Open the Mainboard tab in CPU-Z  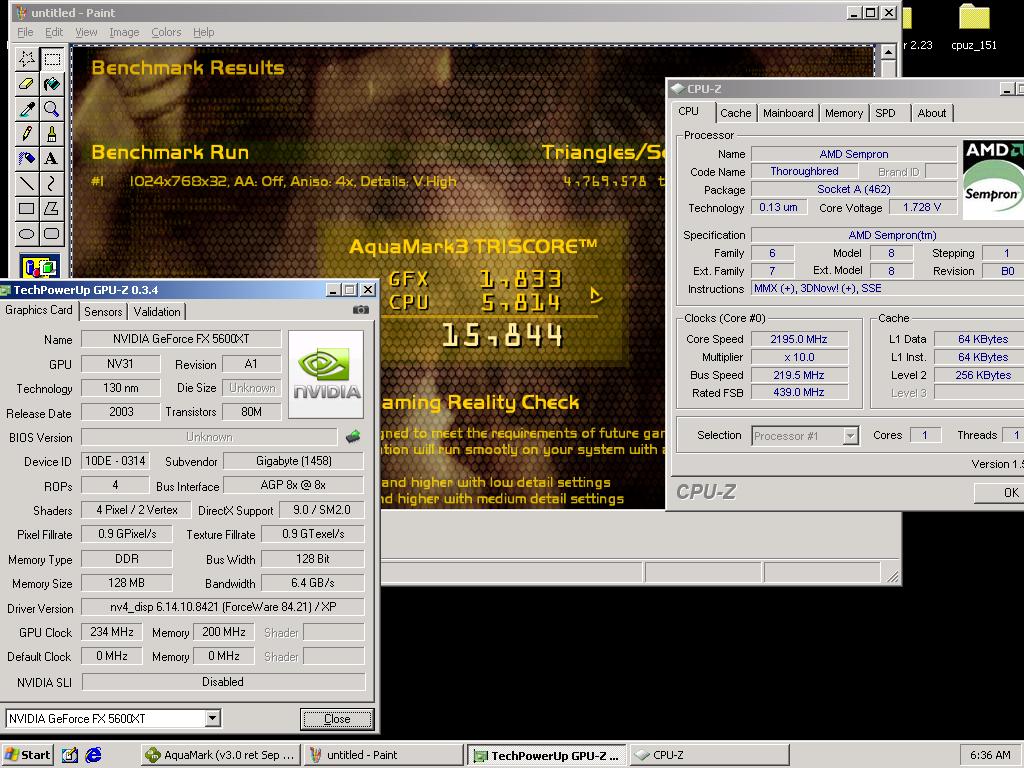(788, 113)
